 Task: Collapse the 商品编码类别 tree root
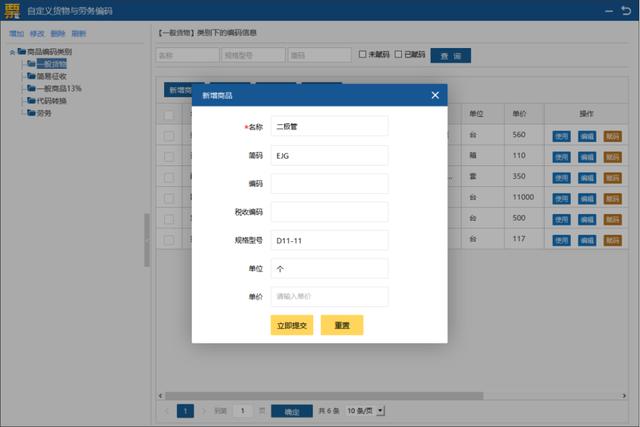tap(11, 51)
